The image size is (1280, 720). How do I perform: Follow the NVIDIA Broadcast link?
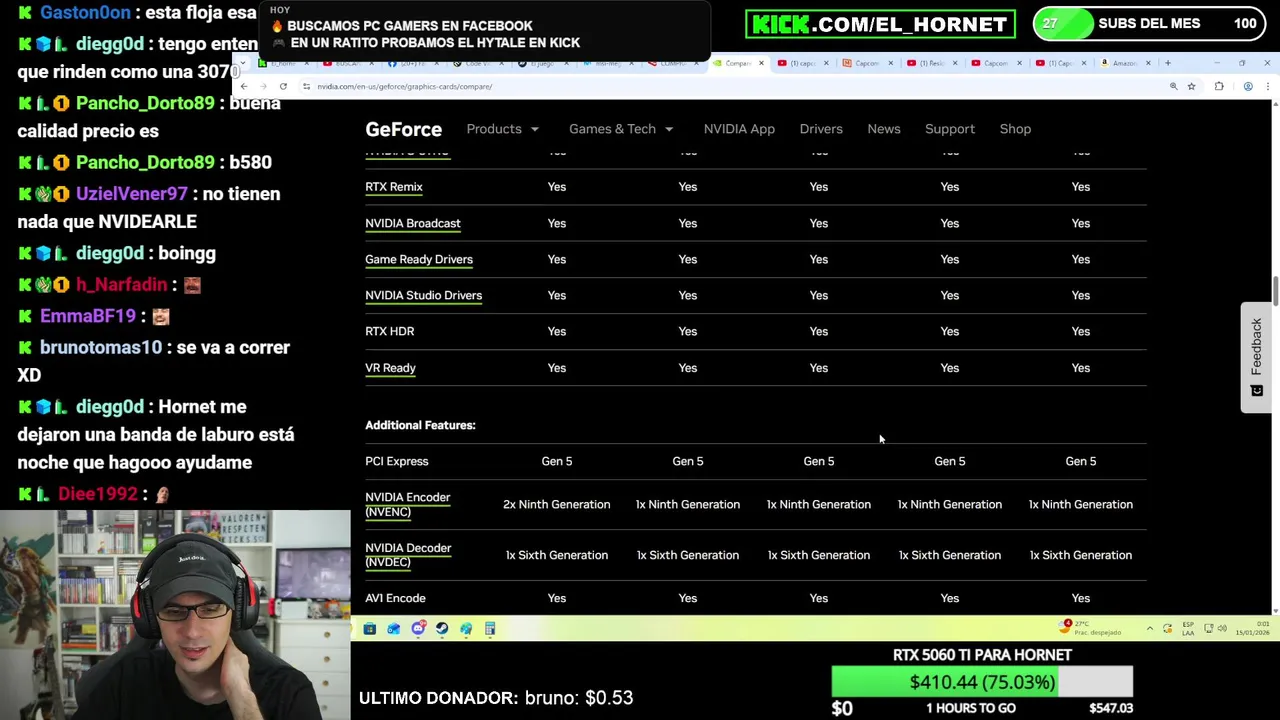tap(413, 223)
